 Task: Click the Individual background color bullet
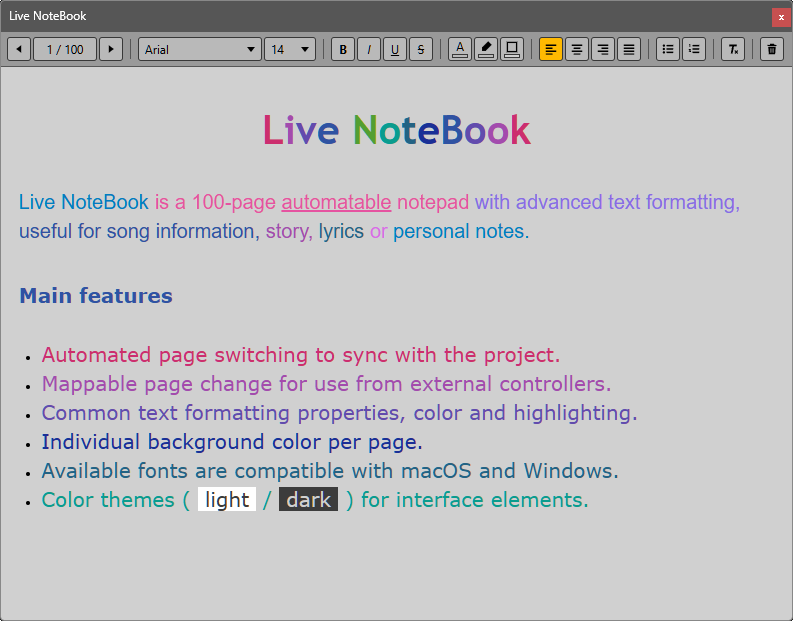232,442
